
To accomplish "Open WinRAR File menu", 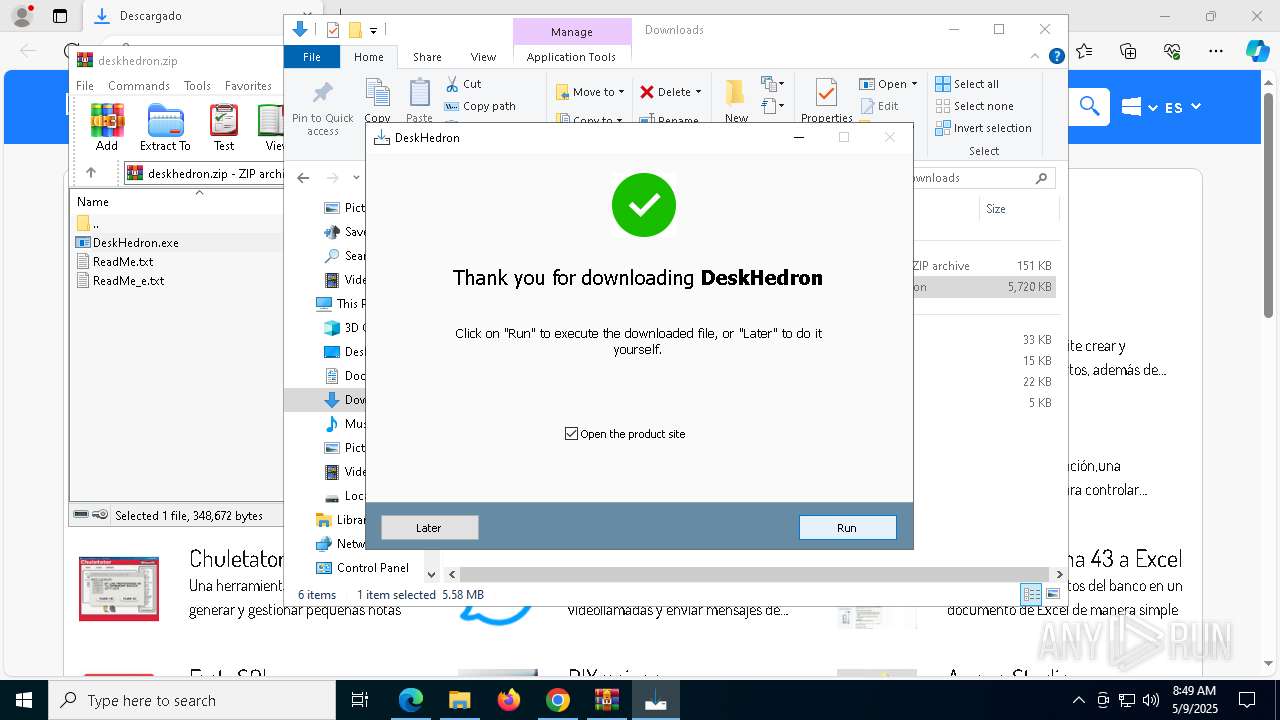I will pyautogui.click(x=85, y=86).
